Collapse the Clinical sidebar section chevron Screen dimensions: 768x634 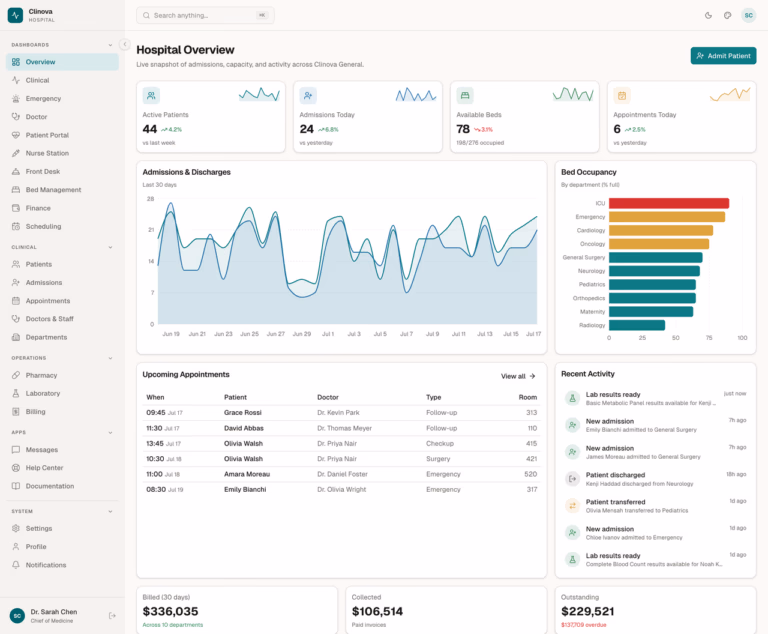tap(110, 247)
